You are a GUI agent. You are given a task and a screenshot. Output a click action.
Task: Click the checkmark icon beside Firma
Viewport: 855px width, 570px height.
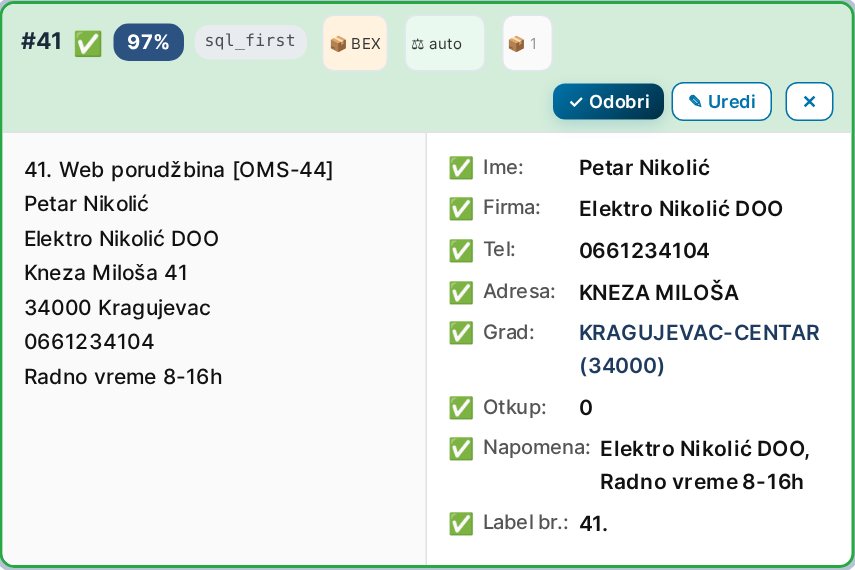(x=461, y=208)
